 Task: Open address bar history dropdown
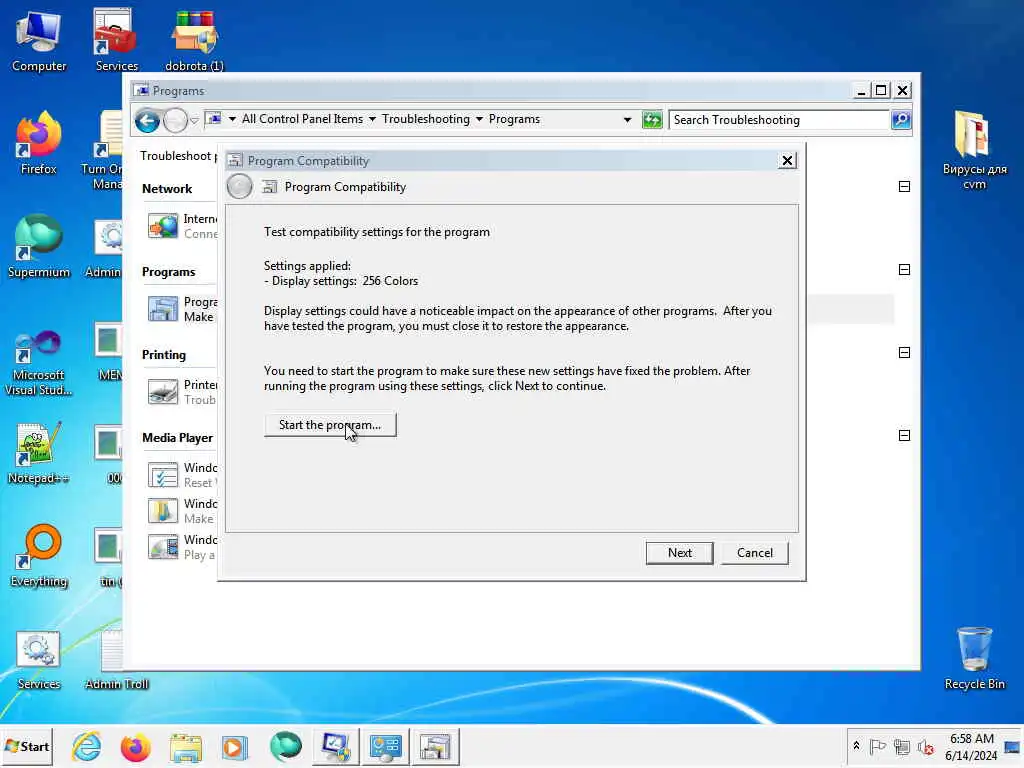pos(627,120)
